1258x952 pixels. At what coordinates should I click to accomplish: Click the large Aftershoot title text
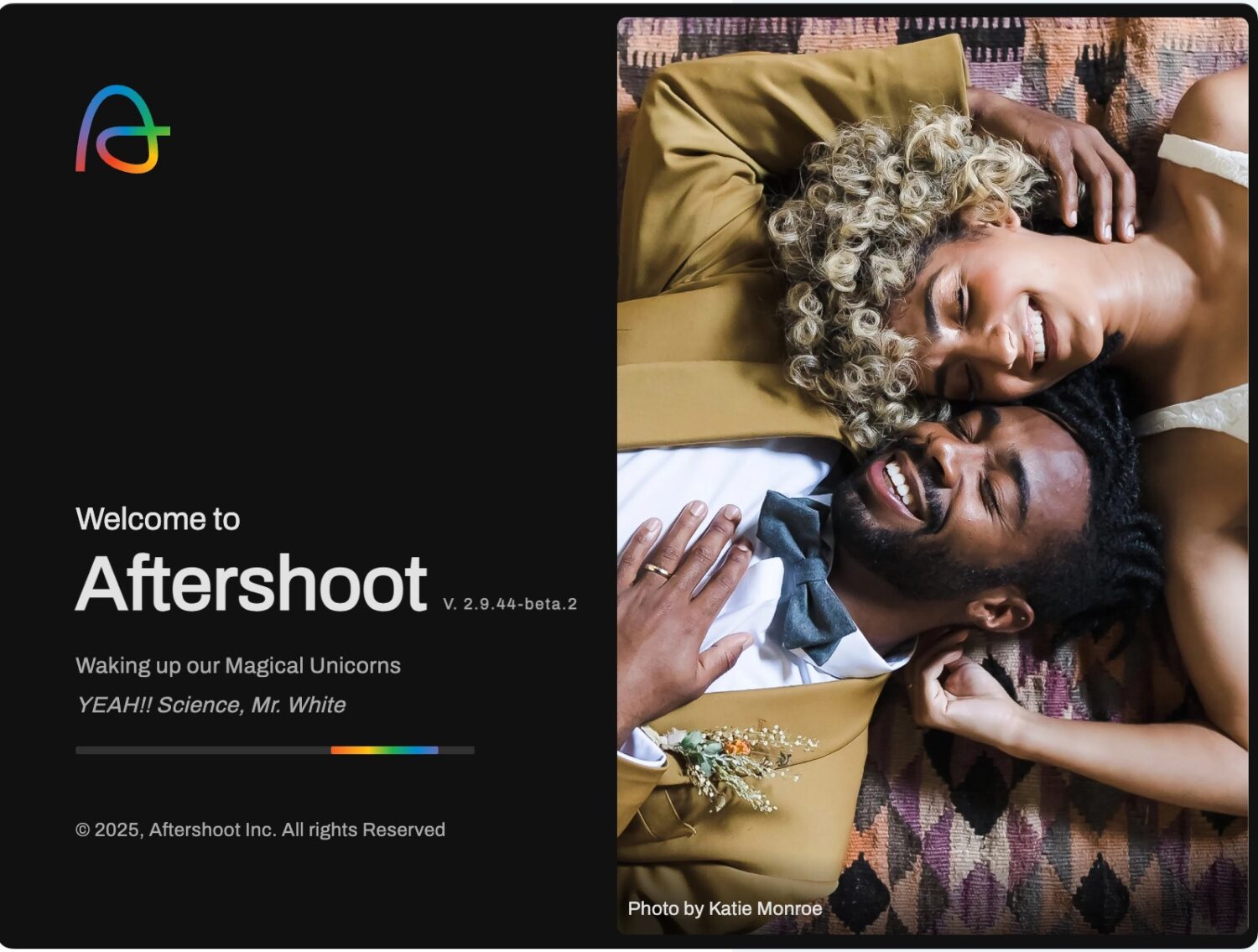tap(251, 583)
